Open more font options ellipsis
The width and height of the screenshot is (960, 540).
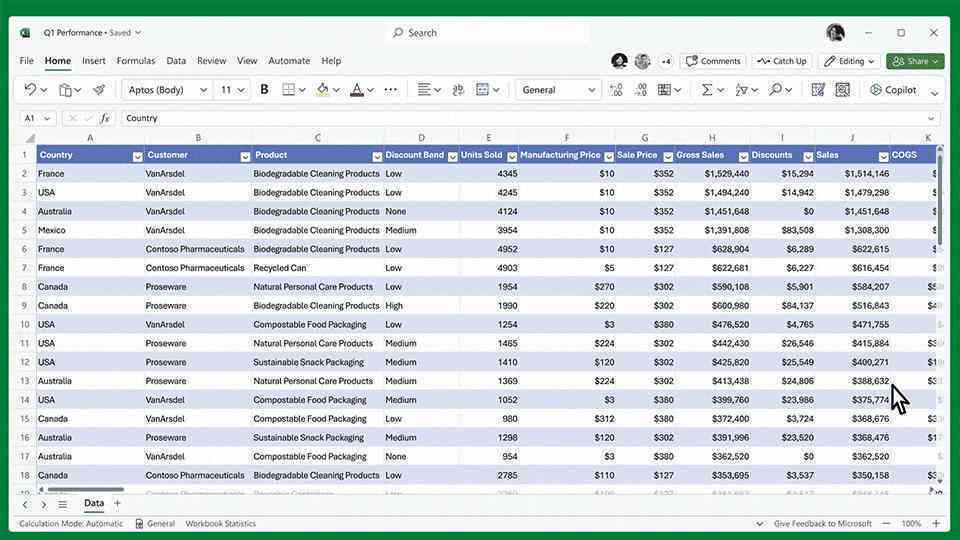(x=391, y=90)
